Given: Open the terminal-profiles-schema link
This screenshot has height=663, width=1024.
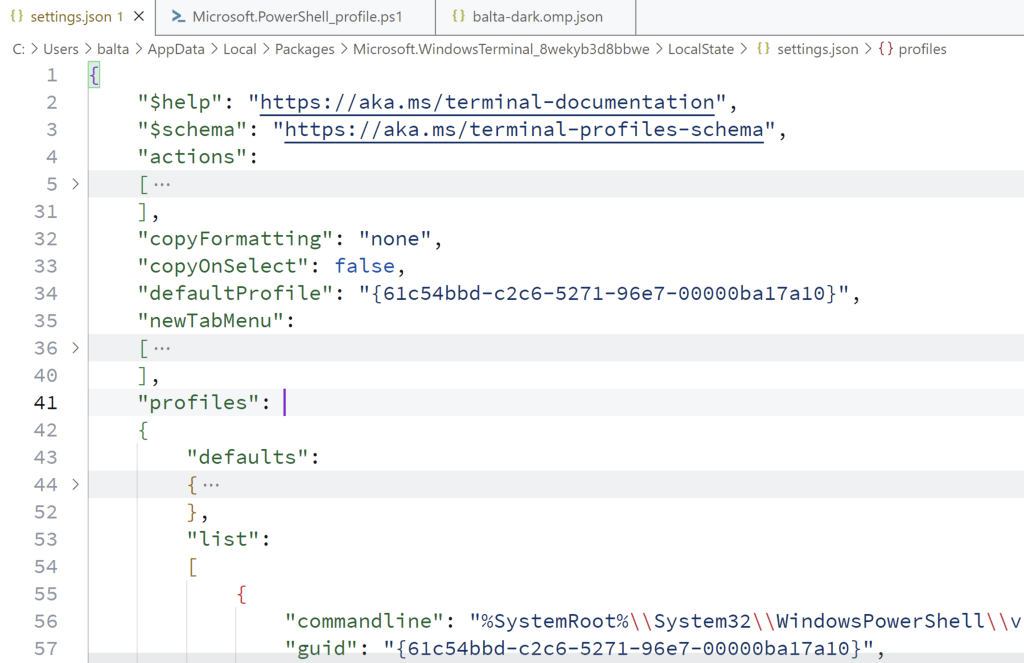Looking at the screenshot, I should [524, 130].
